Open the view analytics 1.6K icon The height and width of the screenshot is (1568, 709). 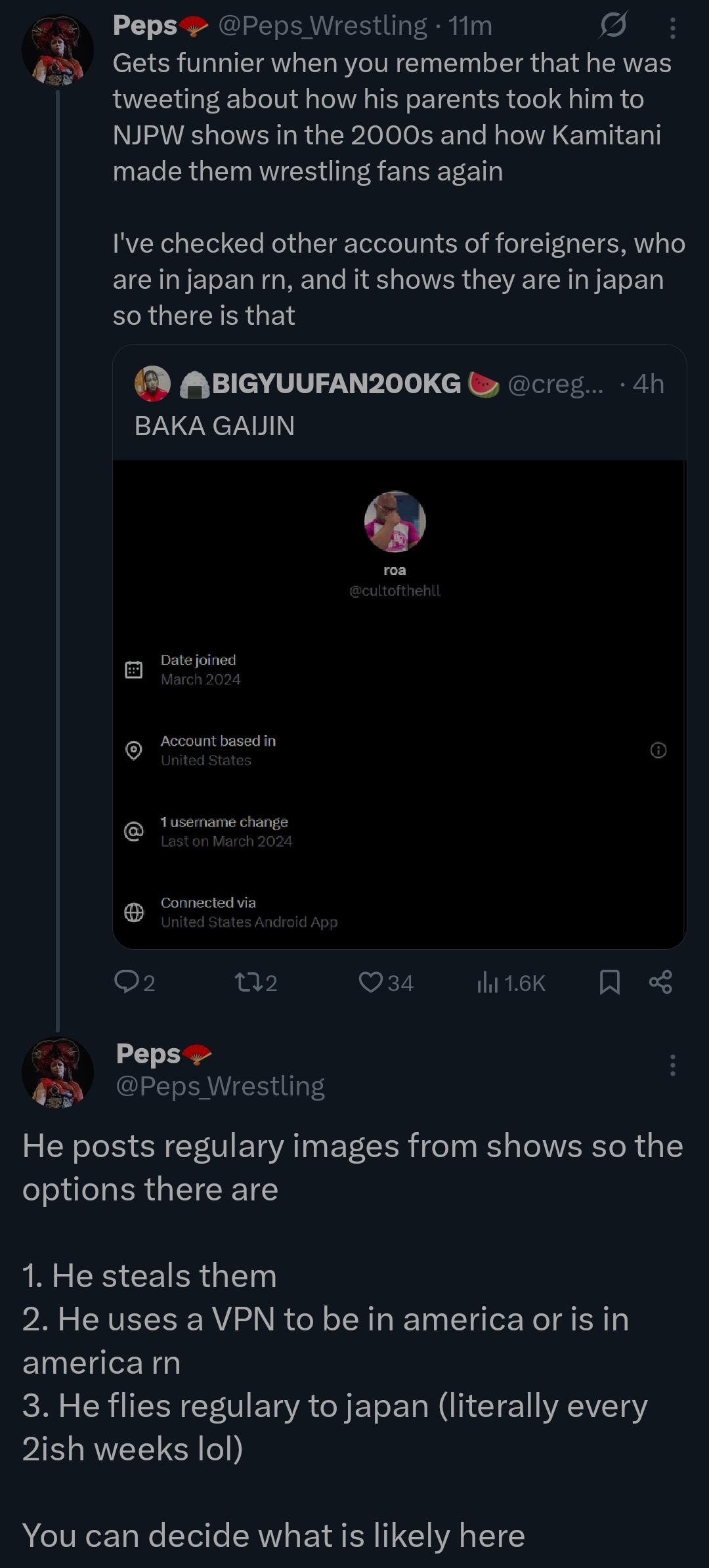tap(487, 983)
